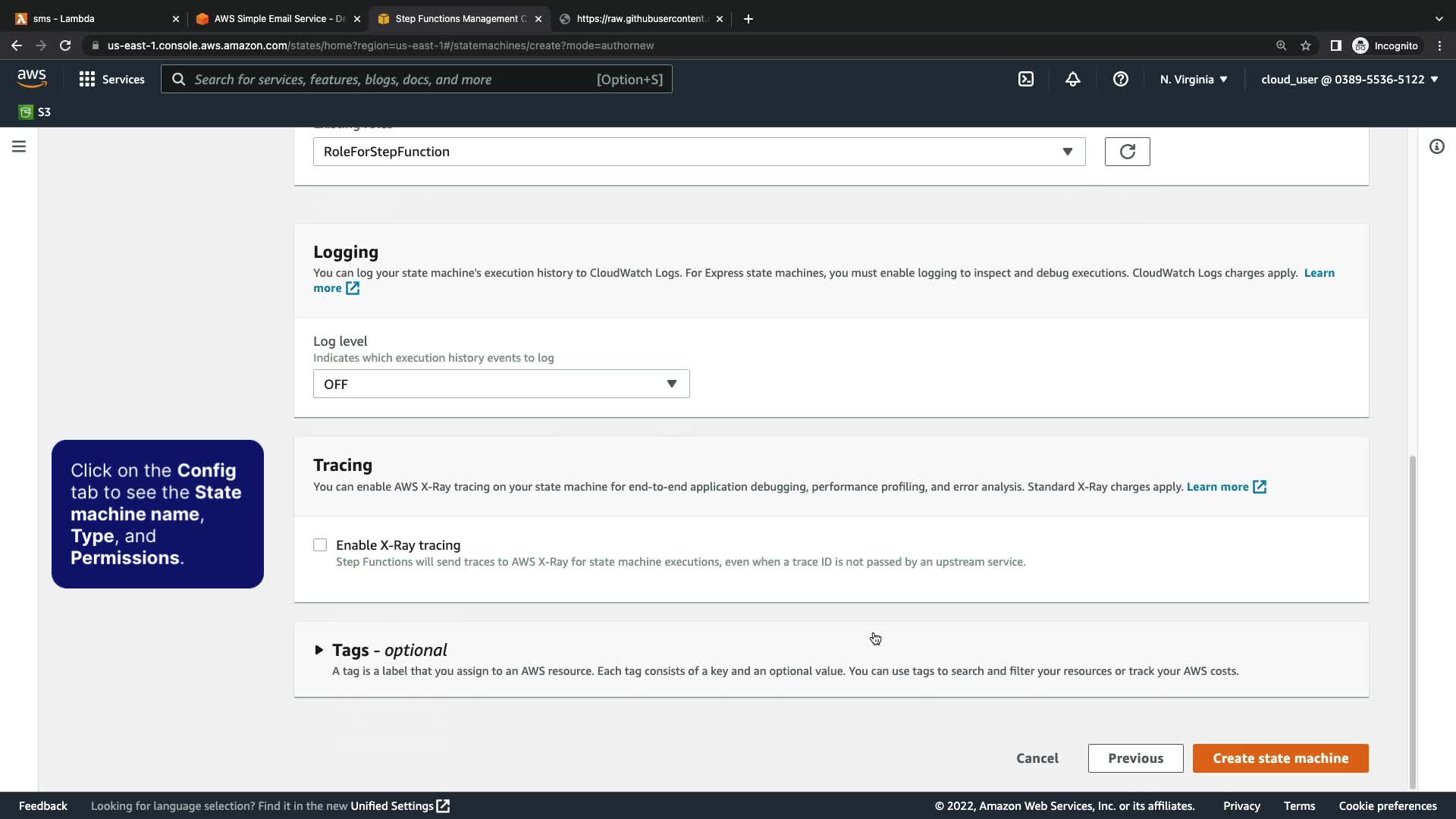
Task: Open the Log level dropdown
Action: pyautogui.click(x=500, y=384)
